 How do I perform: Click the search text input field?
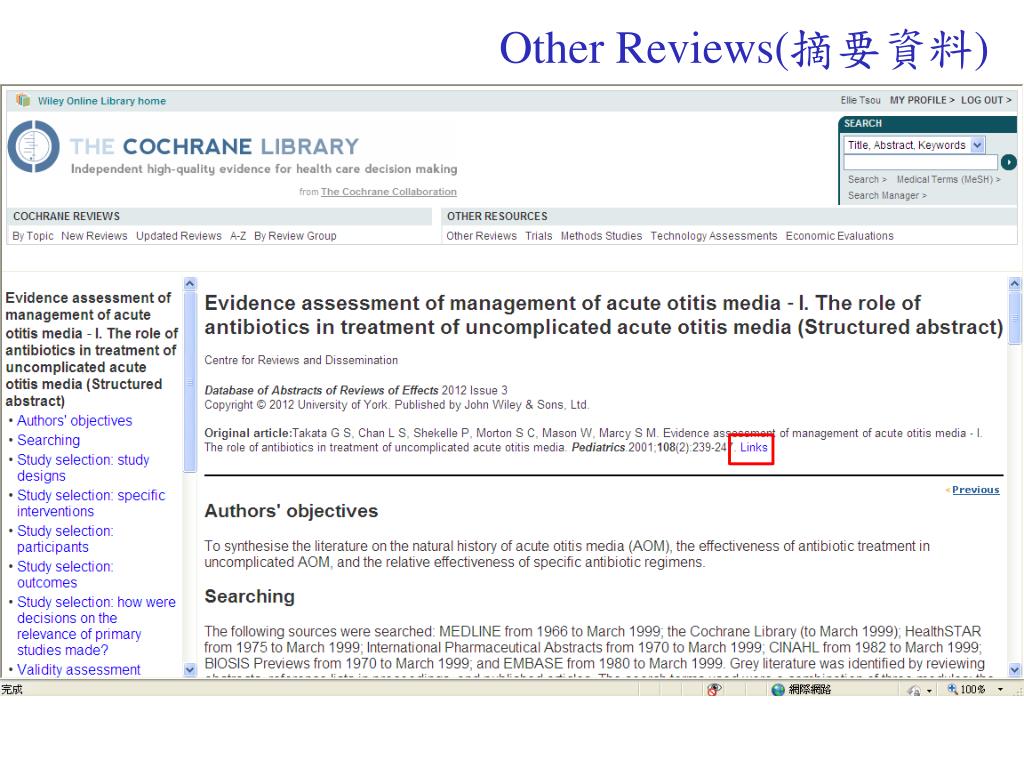(x=921, y=162)
